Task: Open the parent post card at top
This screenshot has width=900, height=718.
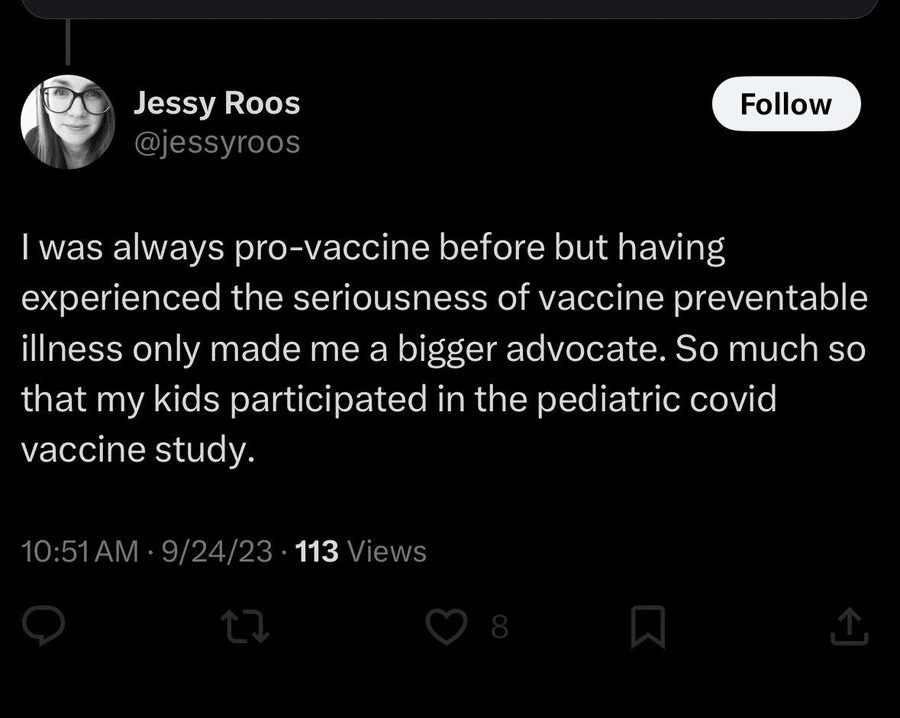Action: (x=450, y=8)
